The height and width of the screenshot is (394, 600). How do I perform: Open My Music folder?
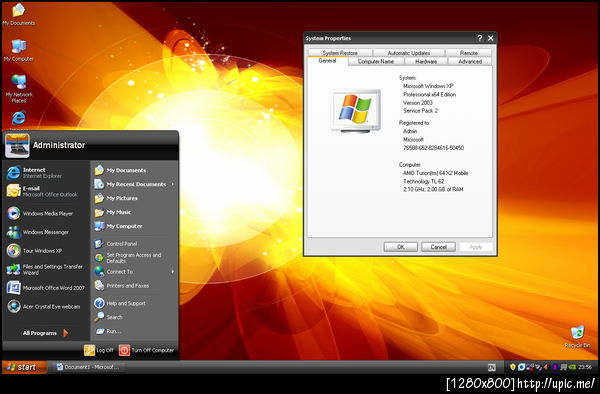[134, 212]
